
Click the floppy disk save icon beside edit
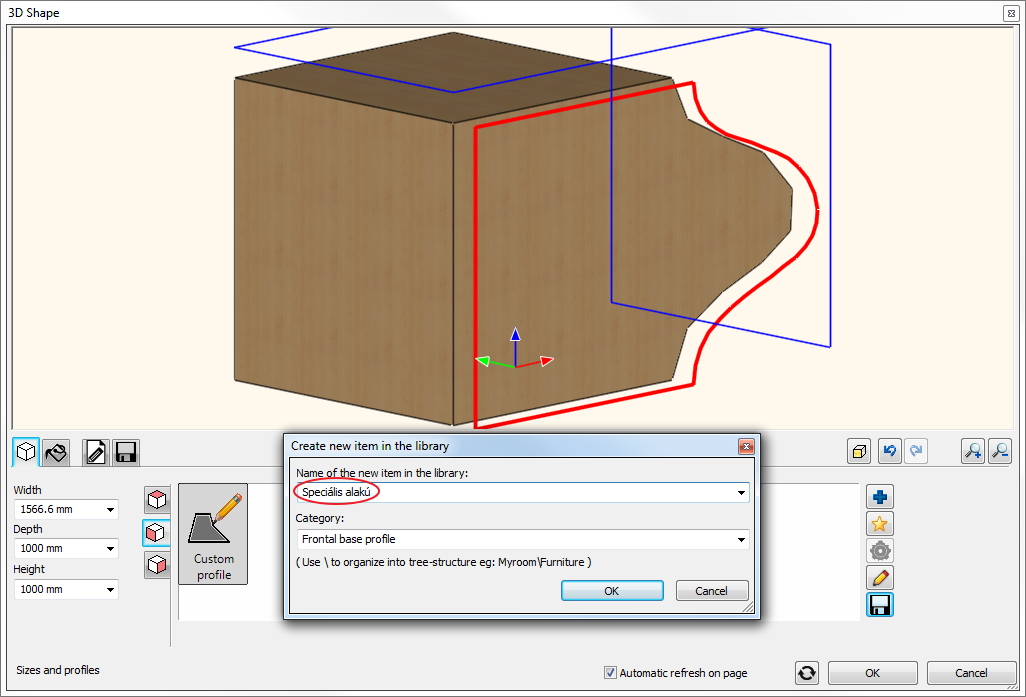126,452
